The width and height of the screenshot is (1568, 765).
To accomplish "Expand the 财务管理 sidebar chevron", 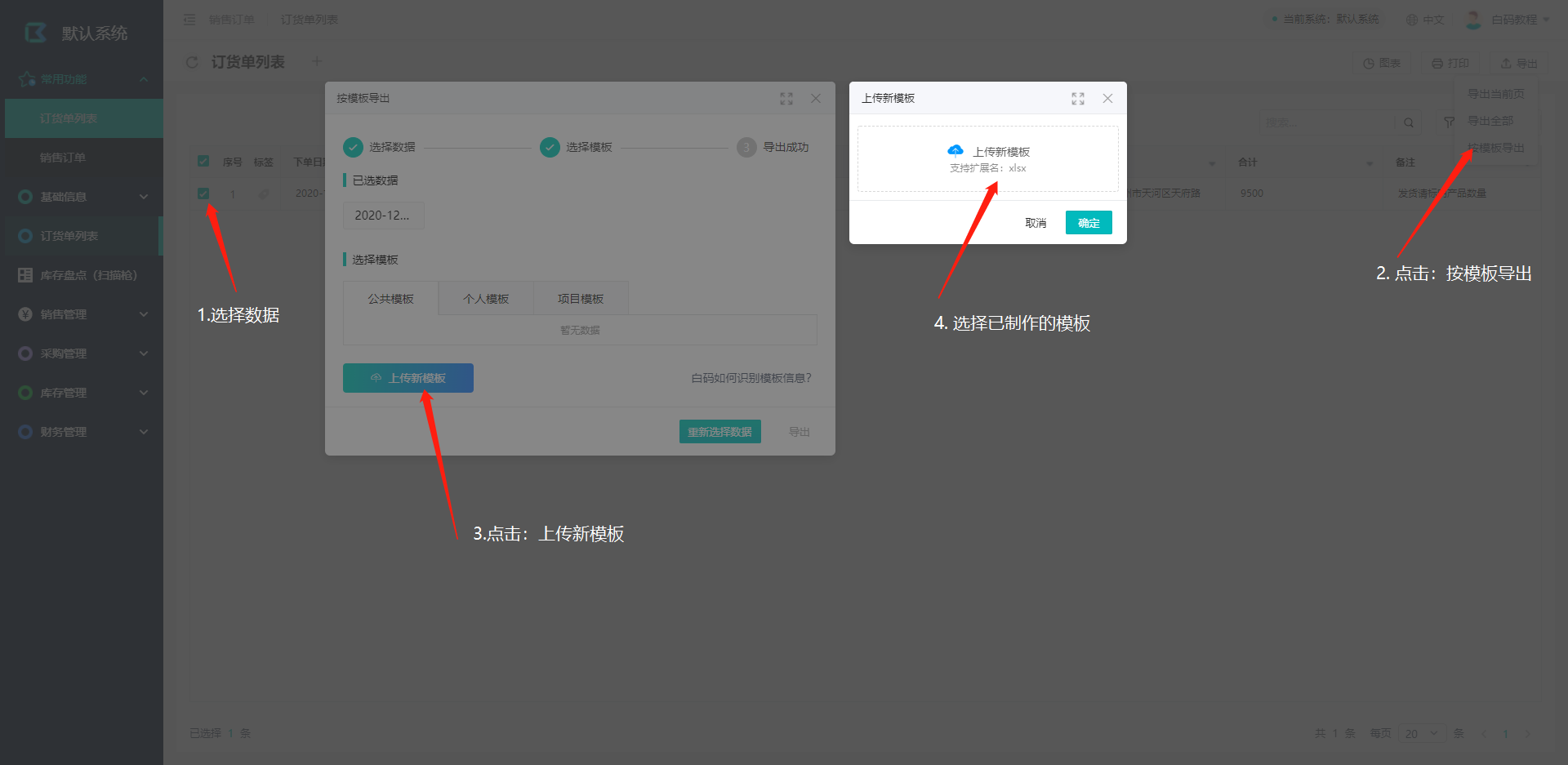I will pos(144,432).
